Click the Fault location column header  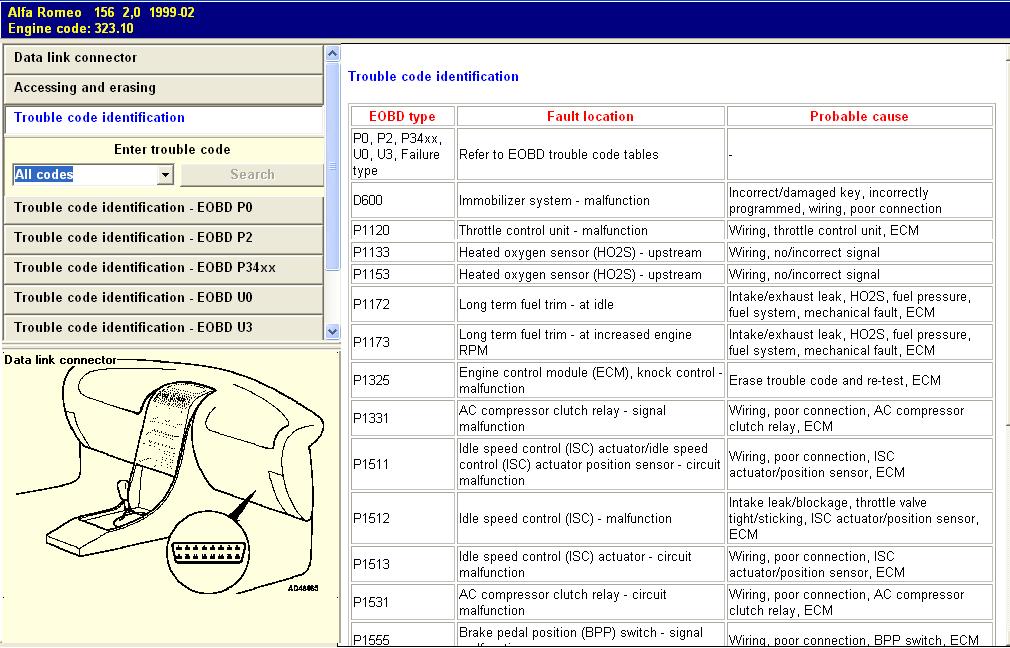pyautogui.click(x=590, y=117)
